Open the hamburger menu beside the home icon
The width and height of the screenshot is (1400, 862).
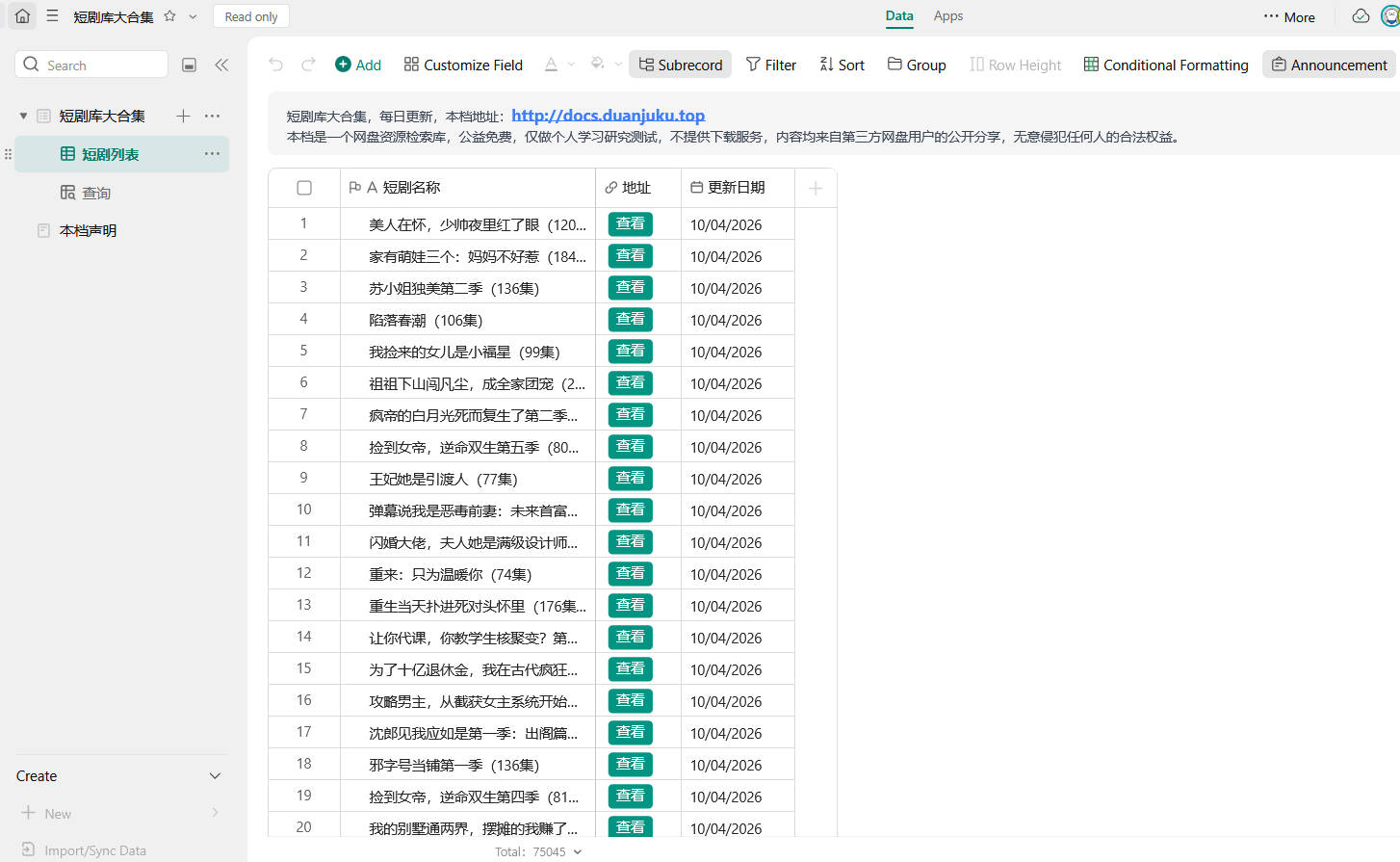point(52,16)
